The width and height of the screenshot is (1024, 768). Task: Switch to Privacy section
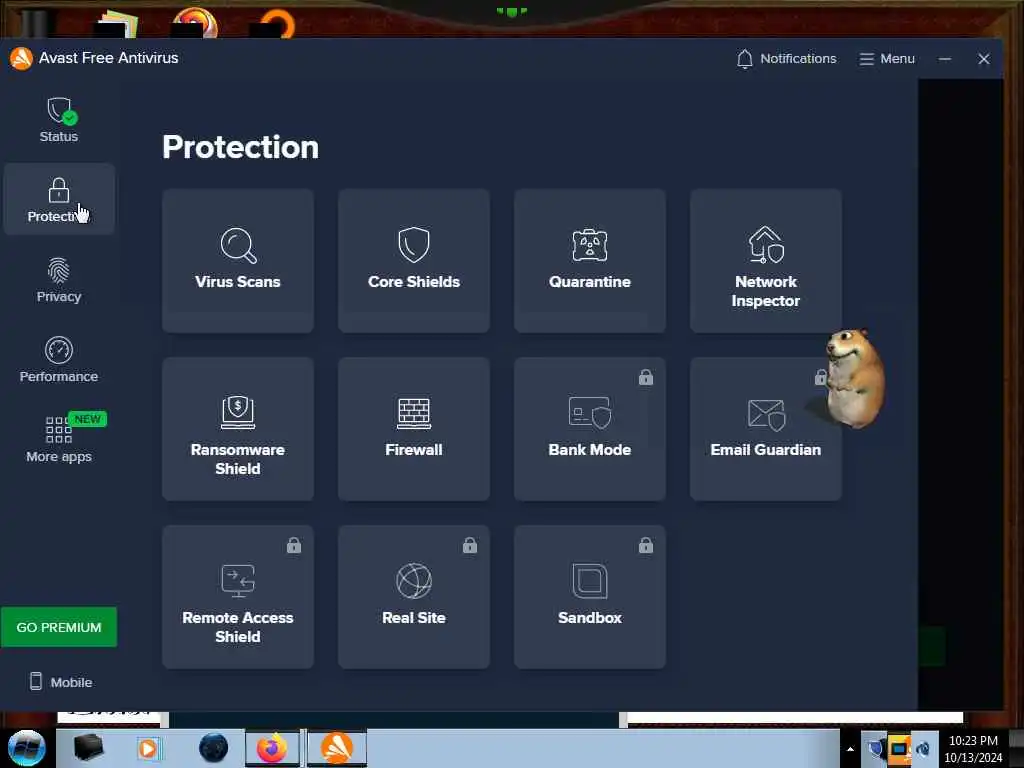59,280
